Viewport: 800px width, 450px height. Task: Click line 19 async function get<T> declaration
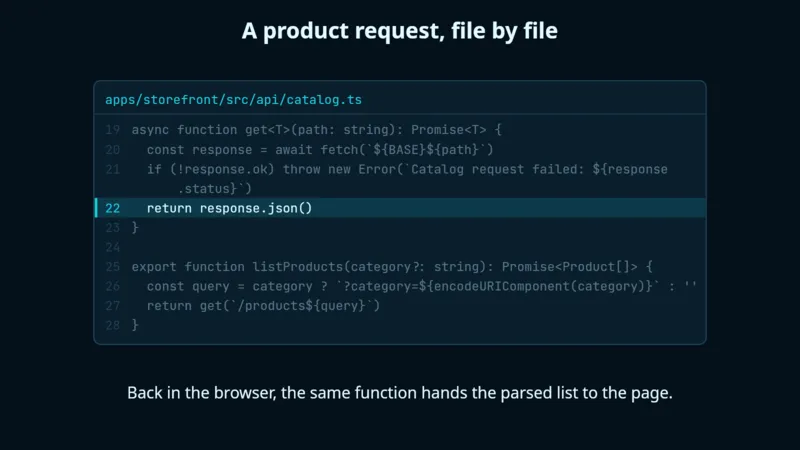316,130
